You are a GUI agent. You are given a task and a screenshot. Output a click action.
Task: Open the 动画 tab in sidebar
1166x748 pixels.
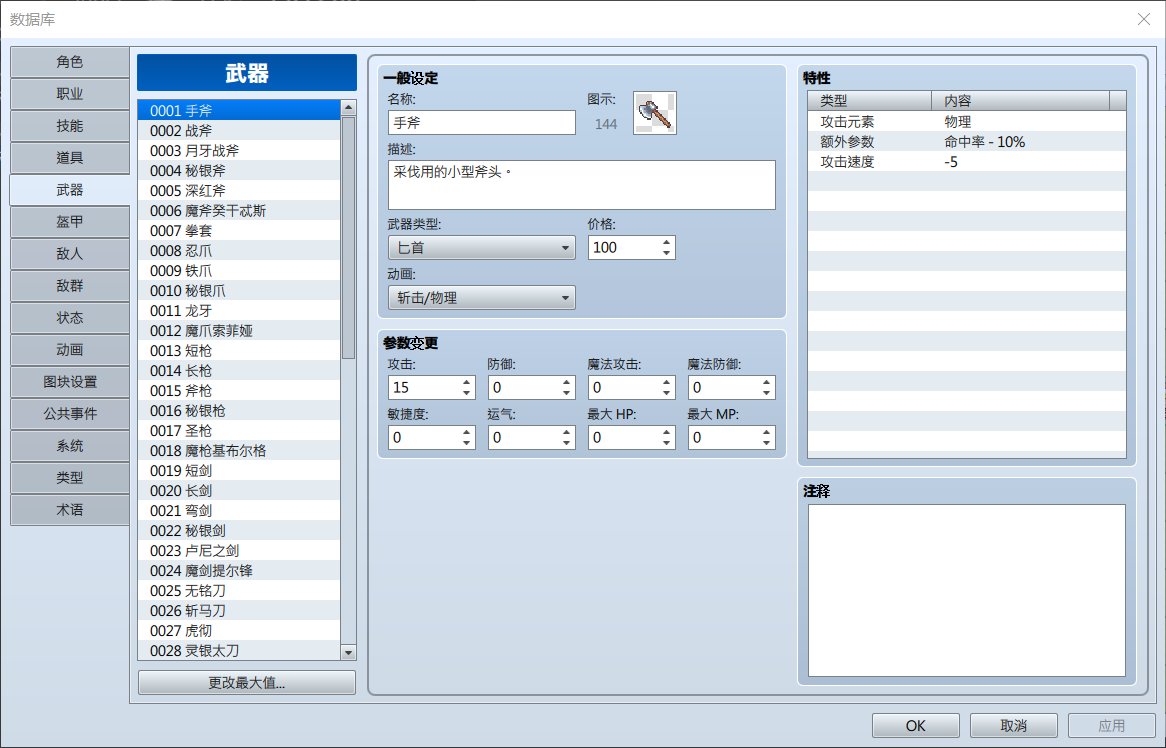coord(69,349)
